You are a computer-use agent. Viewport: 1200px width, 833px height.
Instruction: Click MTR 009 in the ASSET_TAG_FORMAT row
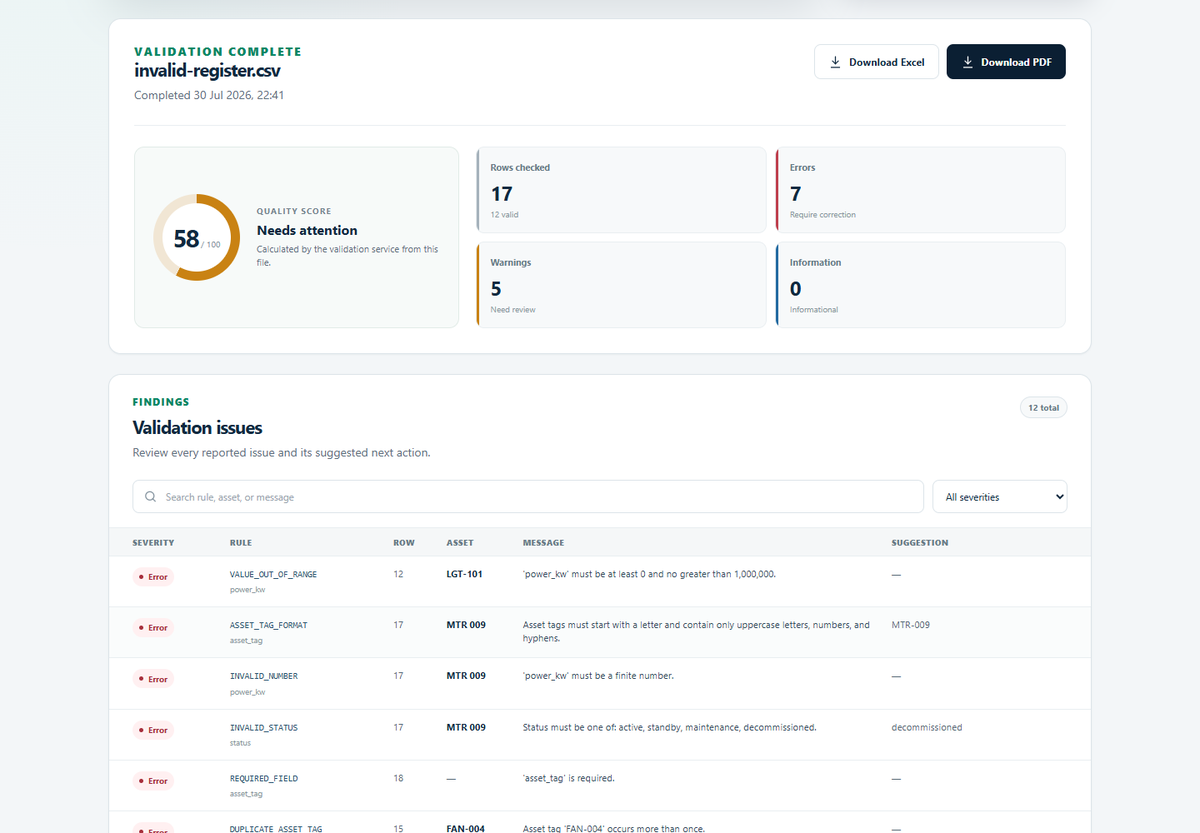point(466,625)
